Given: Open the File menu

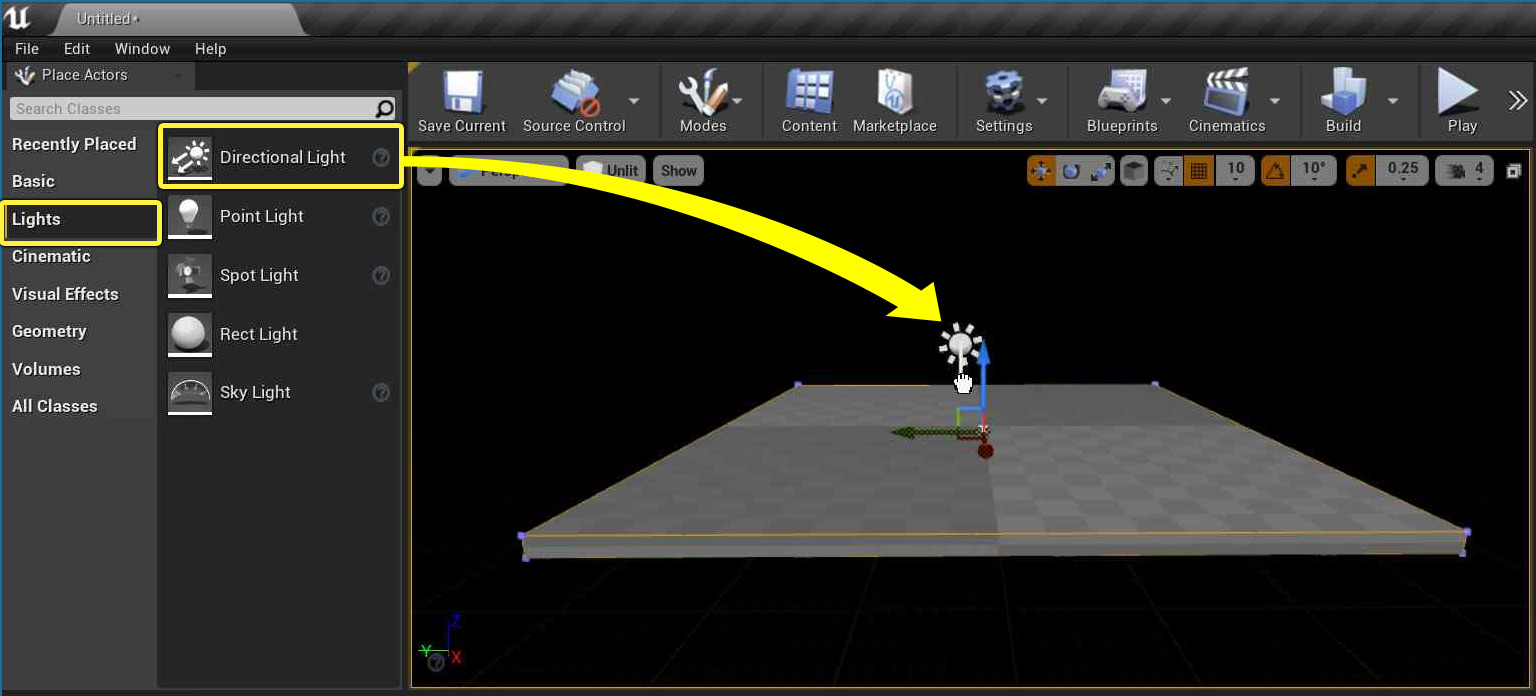Looking at the screenshot, I should 27,48.
